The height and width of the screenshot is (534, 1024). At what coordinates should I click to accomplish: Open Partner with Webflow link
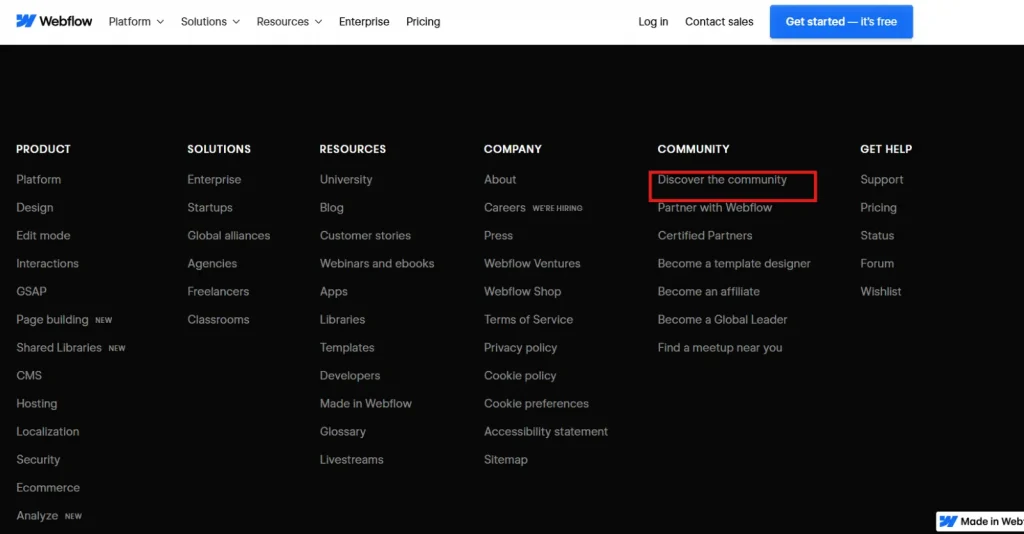point(714,208)
